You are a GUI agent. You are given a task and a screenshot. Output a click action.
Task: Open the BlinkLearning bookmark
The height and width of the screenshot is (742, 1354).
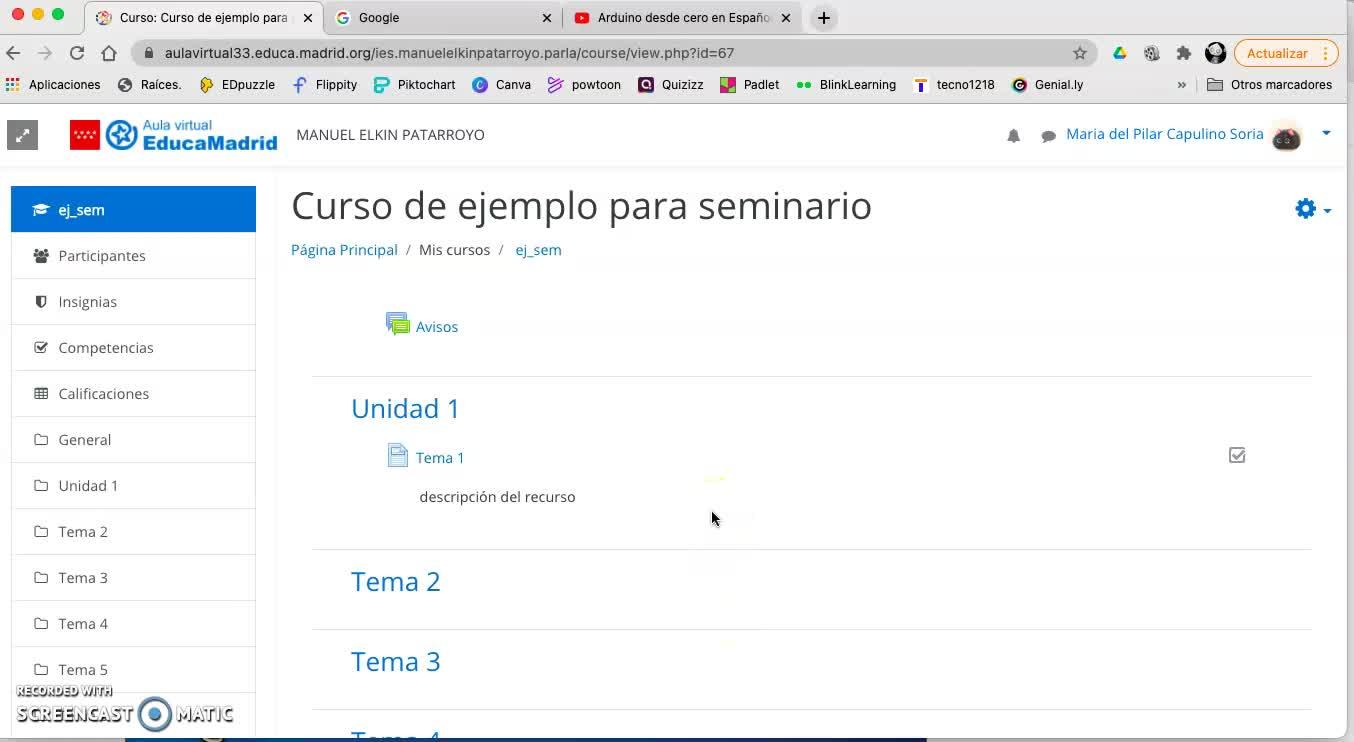[x=846, y=85]
